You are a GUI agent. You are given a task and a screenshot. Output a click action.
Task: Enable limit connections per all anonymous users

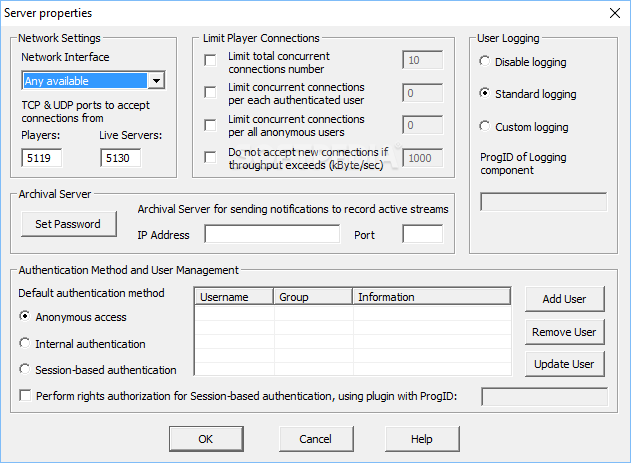coord(210,125)
